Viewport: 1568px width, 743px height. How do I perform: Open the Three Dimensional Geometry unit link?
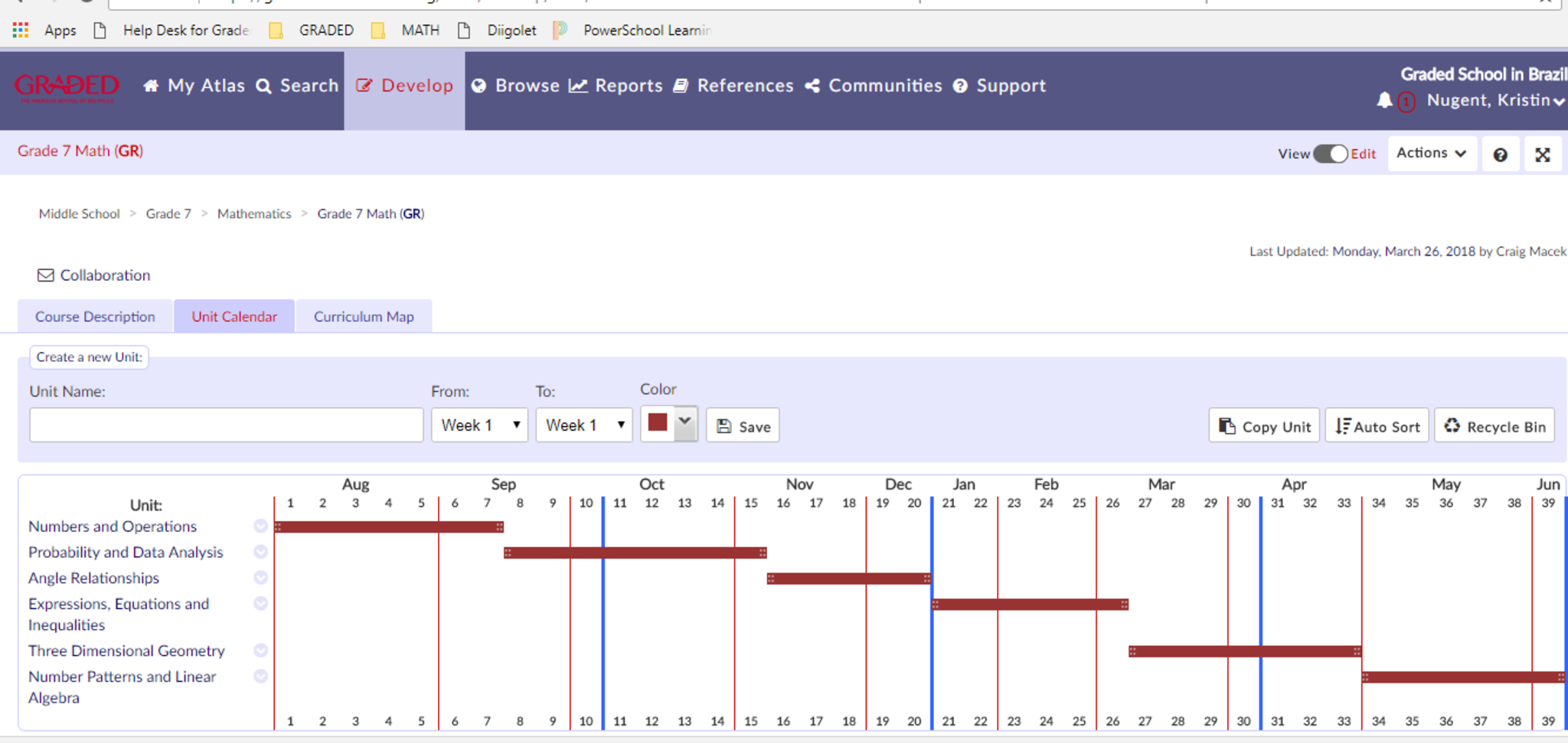pyautogui.click(x=126, y=651)
